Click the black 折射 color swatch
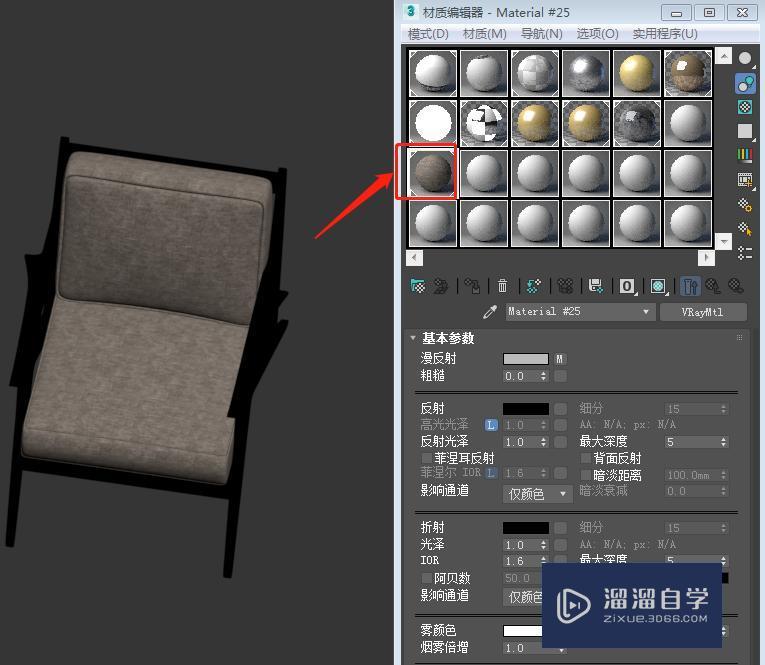765x665 pixels. coord(526,528)
